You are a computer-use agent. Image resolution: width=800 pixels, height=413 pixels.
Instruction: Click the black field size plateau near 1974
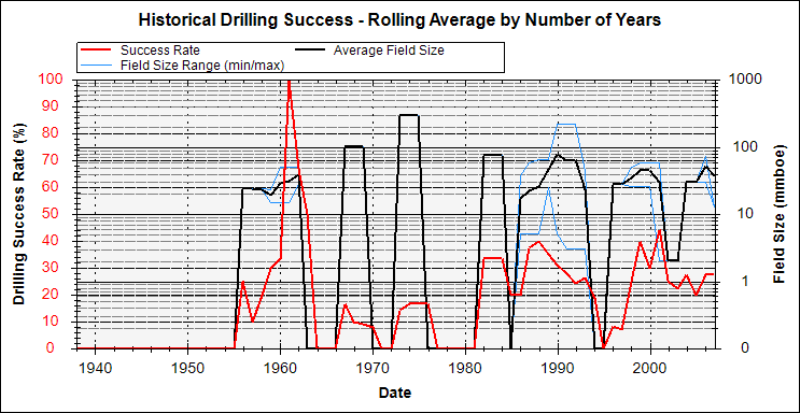[x=409, y=115]
